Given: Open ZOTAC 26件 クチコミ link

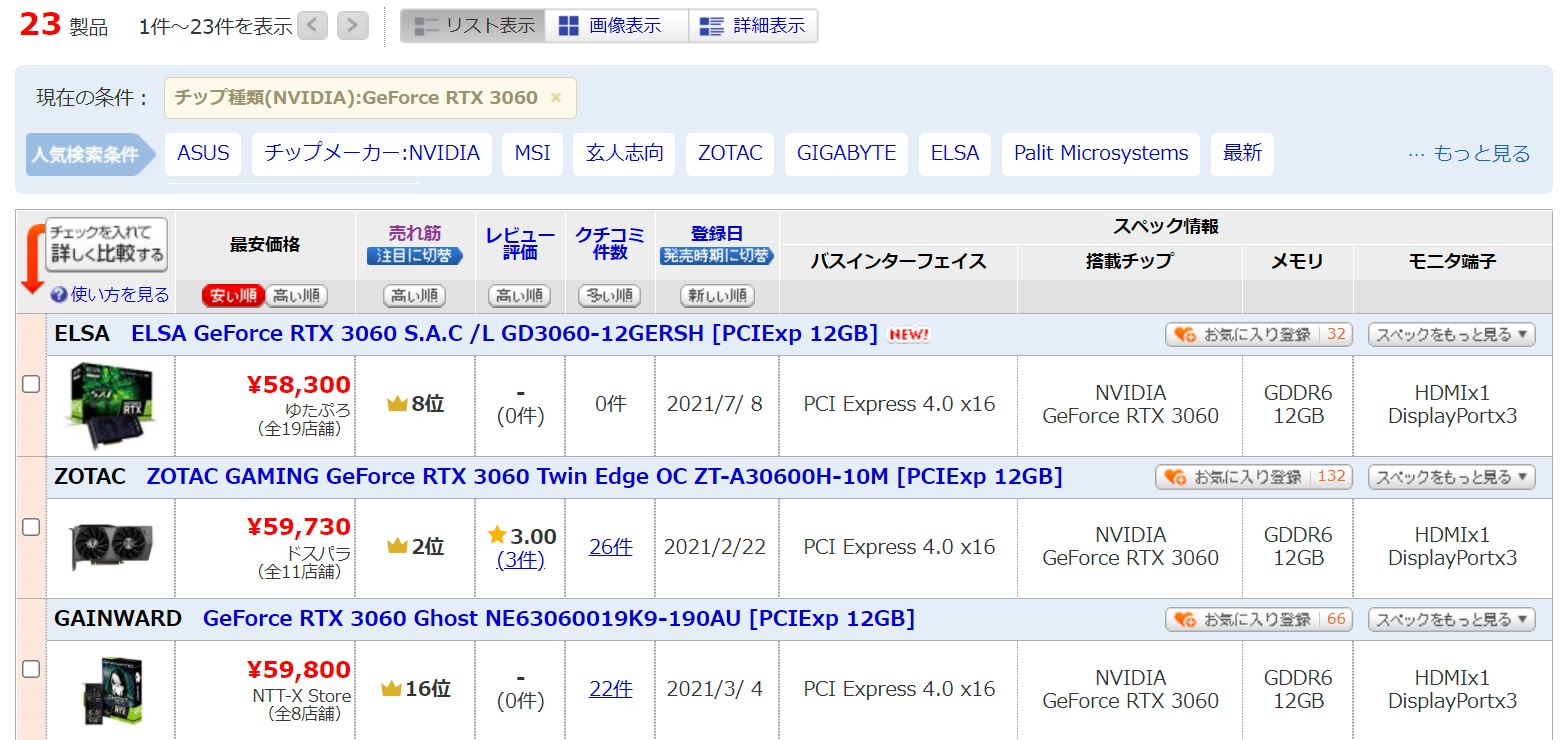Looking at the screenshot, I should coord(610,547).
